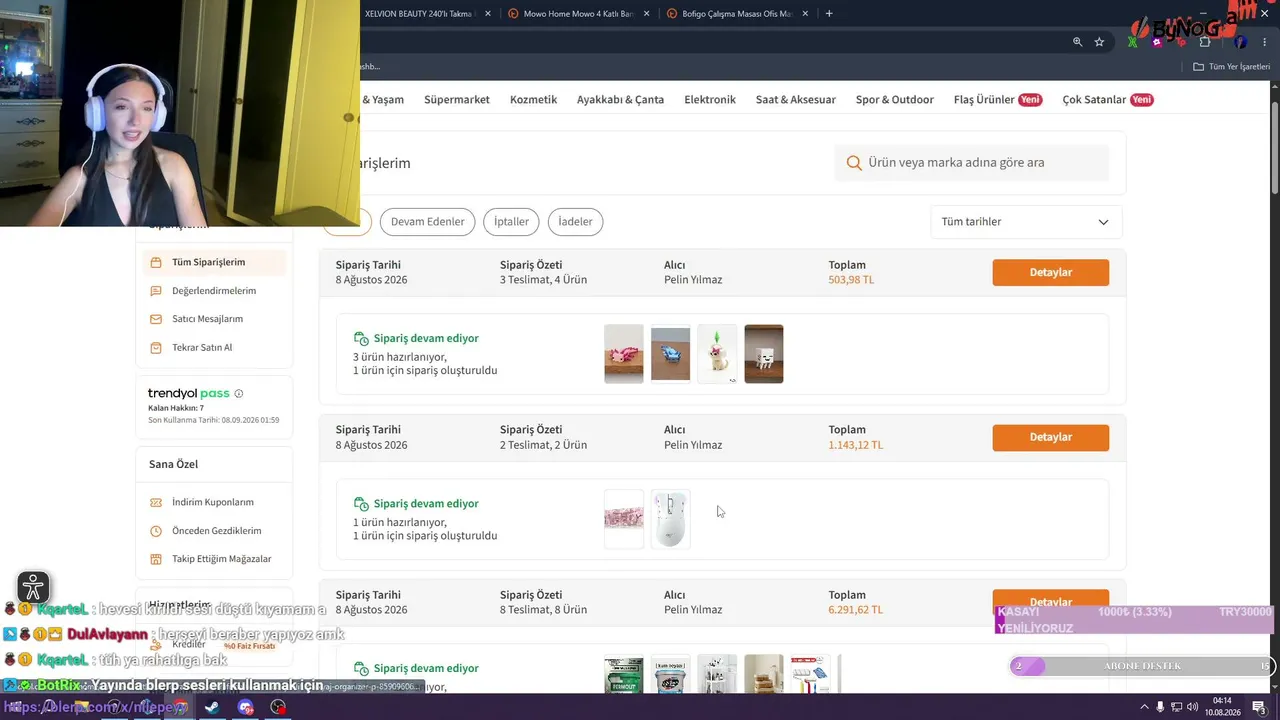Open the pink item thumbnail in second order
Screen dimensions: 1280x720
pyautogui.click(x=624, y=519)
